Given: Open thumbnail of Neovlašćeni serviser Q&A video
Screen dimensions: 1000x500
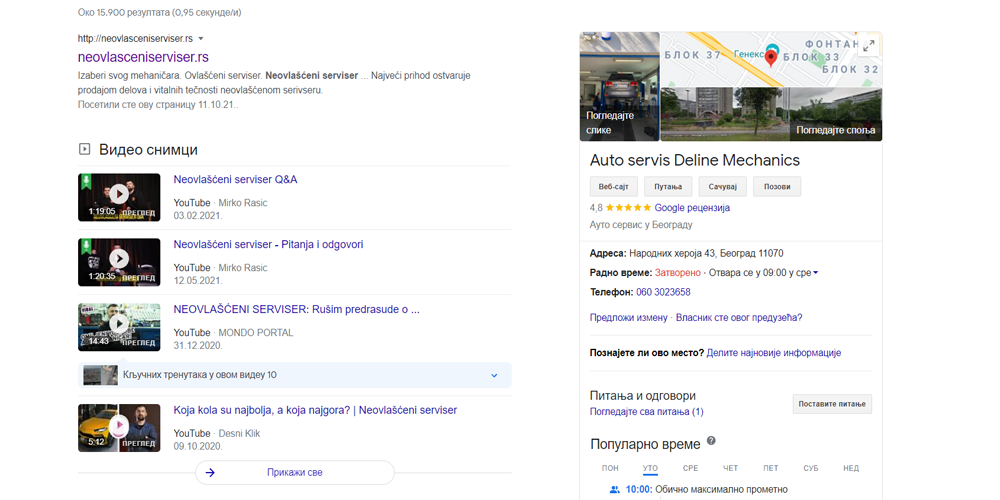Looking at the screenshot, I should pyautogui.click(x=119, y=197).
